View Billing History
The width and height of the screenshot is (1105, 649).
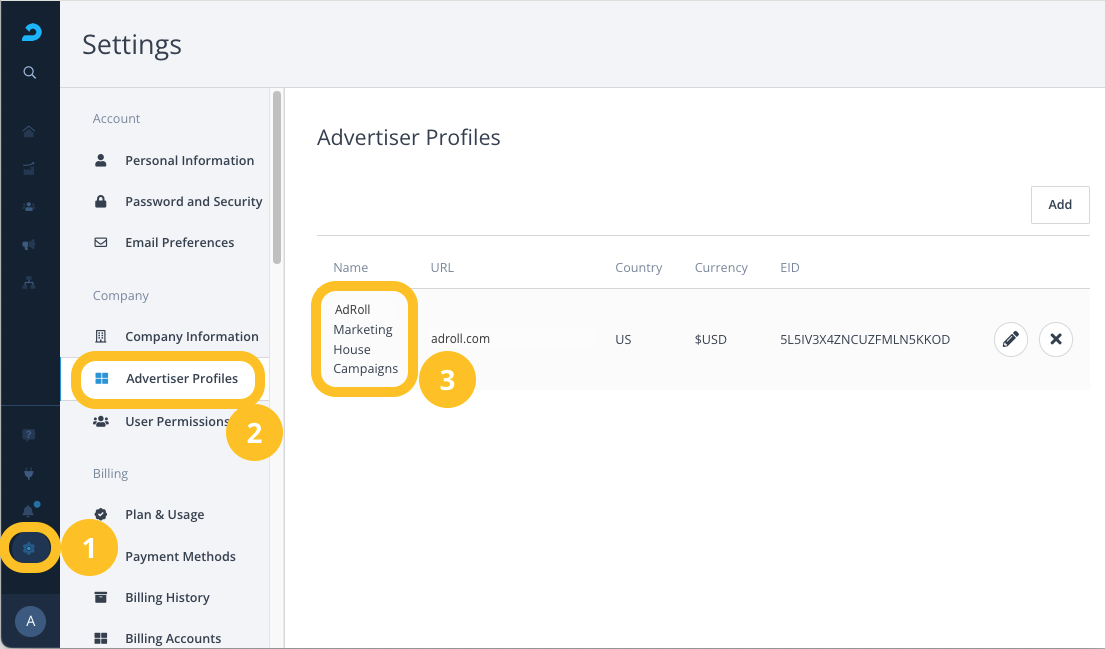pyautogui.click(x=167, y=597)
